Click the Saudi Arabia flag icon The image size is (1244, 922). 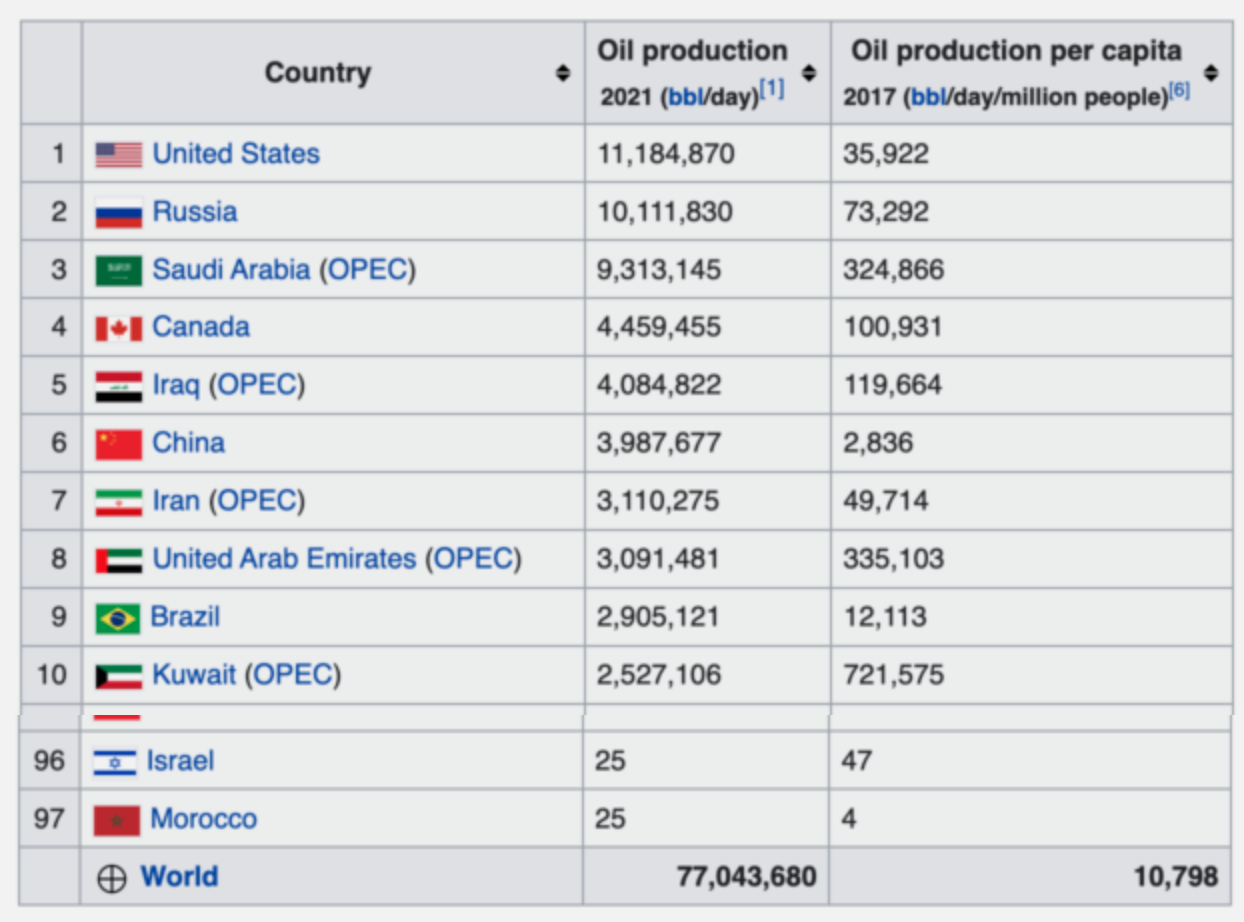[118, 270]
